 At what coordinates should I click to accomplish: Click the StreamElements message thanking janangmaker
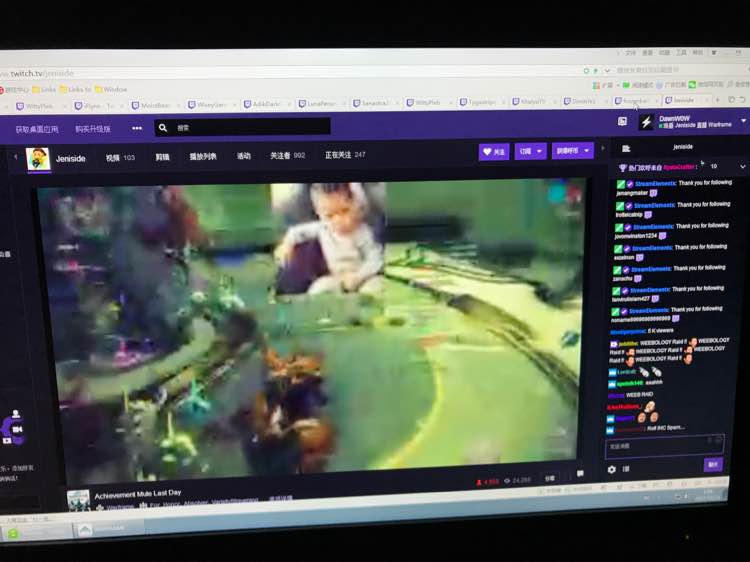[673, 188]
